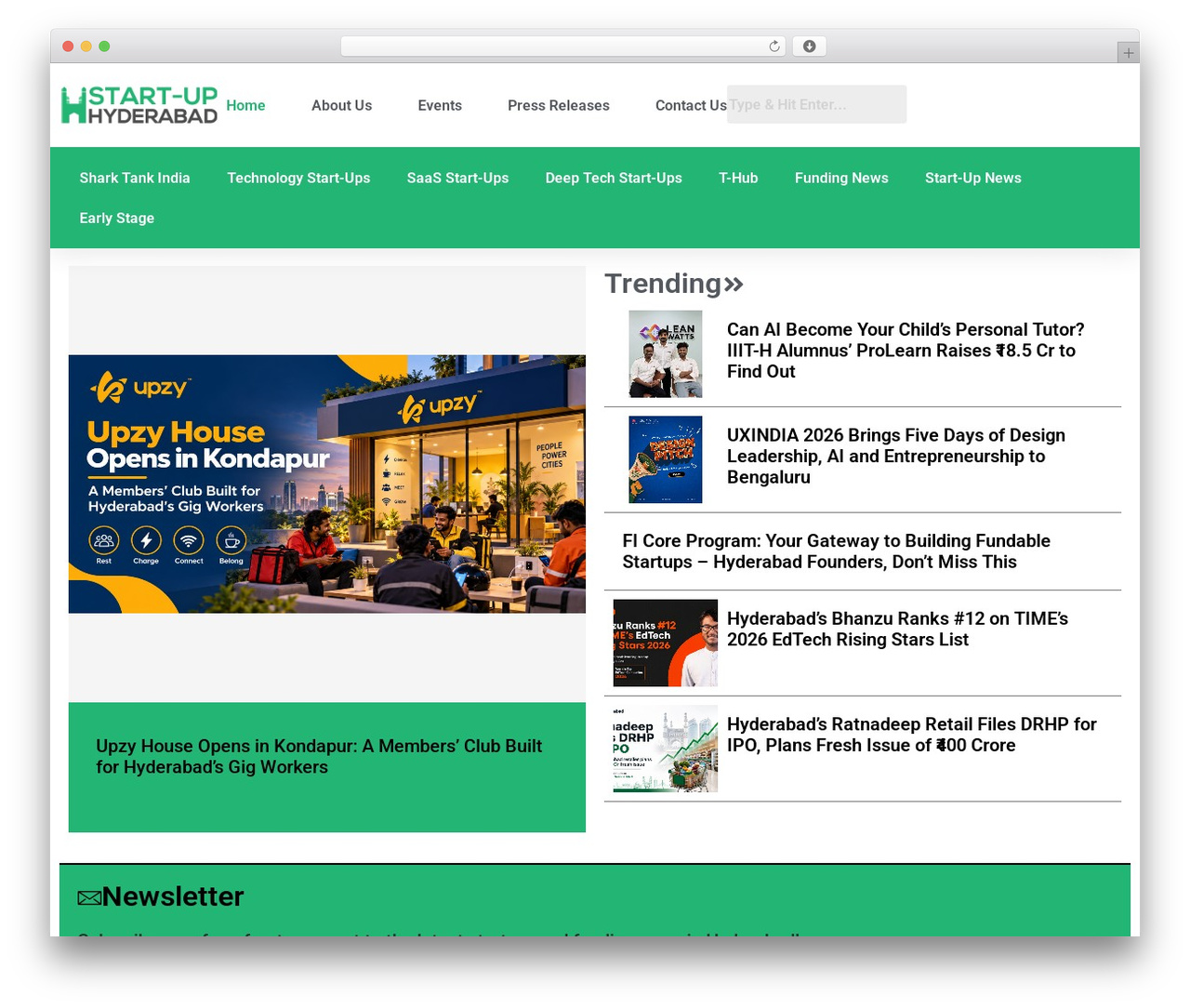
Task: Open the Bhanzu TIME EdTech ranking headline
Action: click(897, 630)
